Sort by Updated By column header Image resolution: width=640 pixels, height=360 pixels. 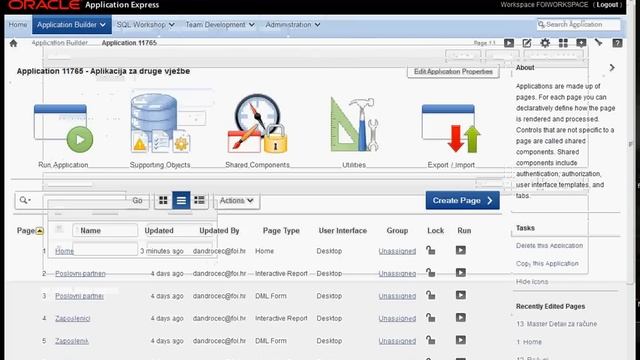pyautogui.click(x=219, y=231)
